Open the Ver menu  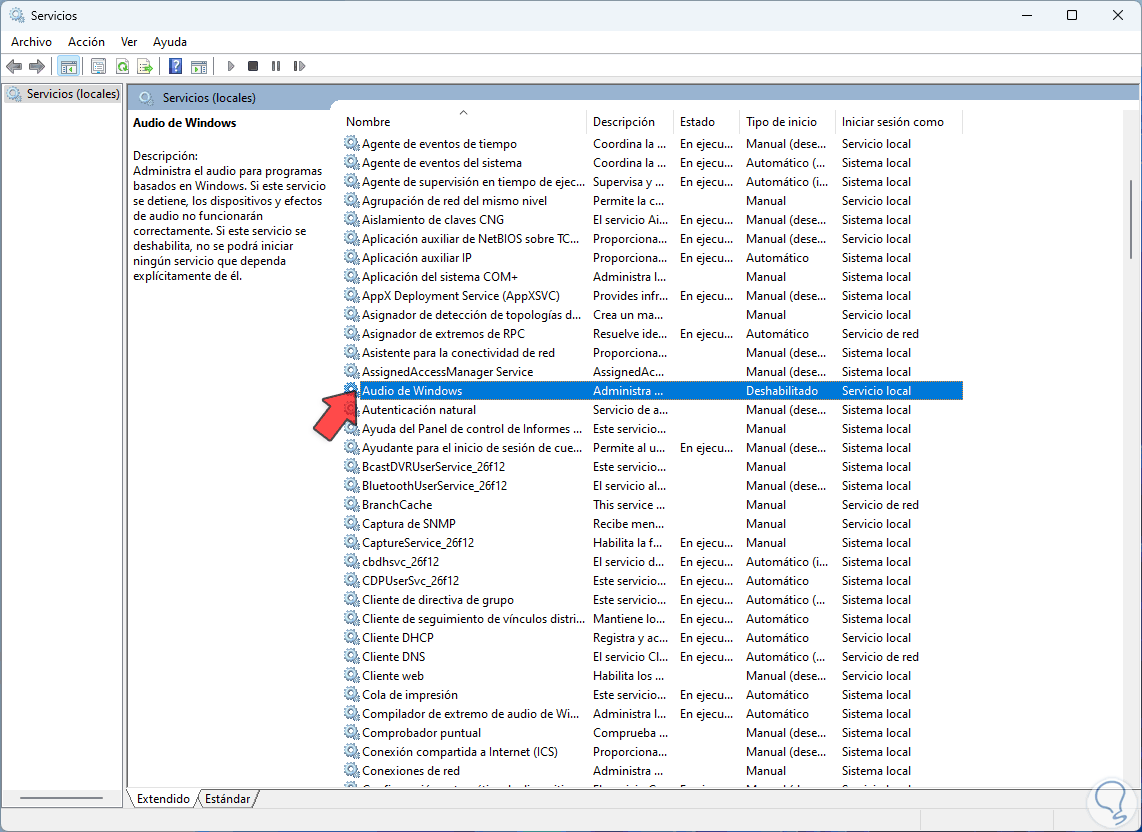point(129,42)
